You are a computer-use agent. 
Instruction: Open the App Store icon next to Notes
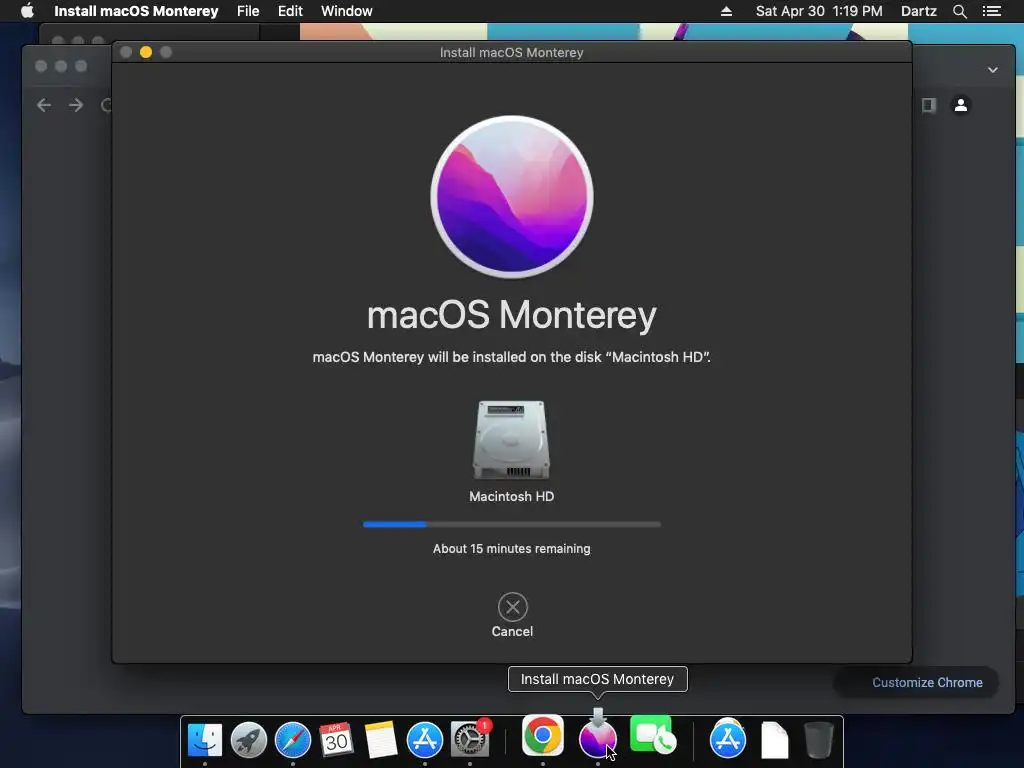tap(424, 740)
